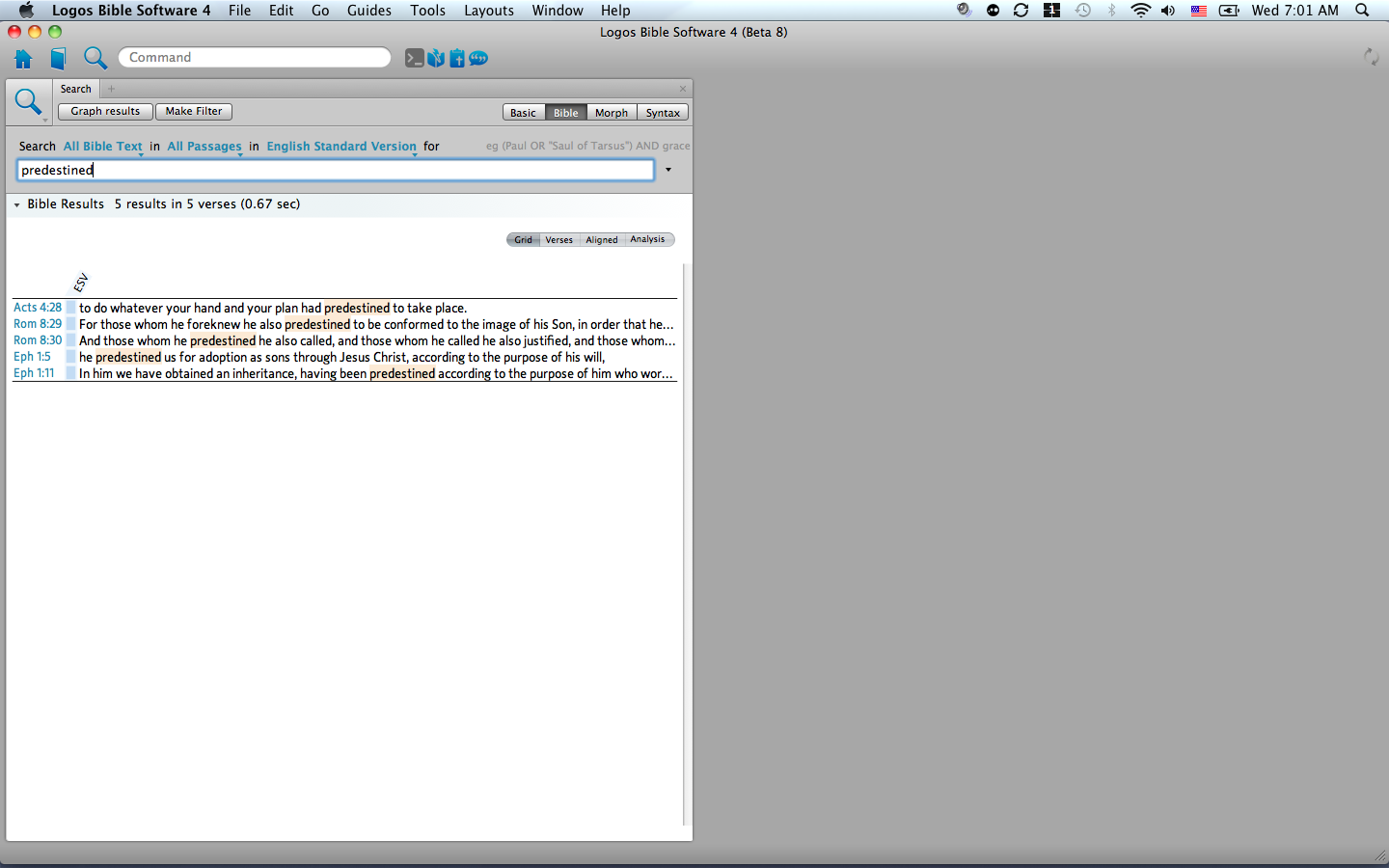Click the Search panel magnifier menu icon
Viewport: 1389px width, 868px height.
pyautogui.click(x=28, y=102)
